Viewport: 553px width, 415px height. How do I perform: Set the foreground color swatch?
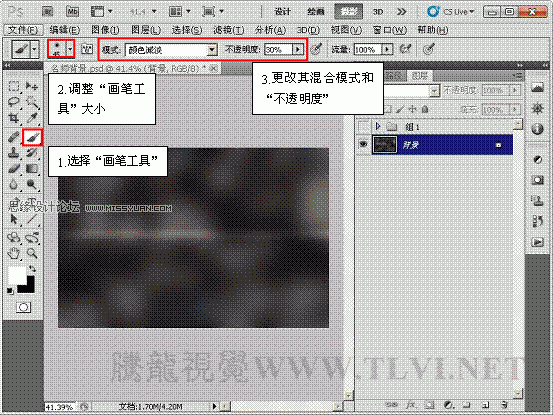(16, 275)
